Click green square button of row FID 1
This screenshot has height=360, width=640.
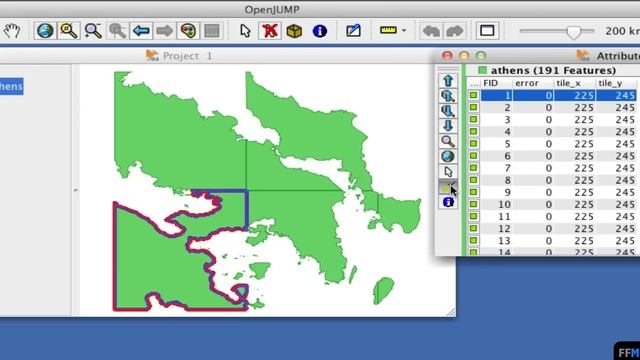(x=473, y=95)
